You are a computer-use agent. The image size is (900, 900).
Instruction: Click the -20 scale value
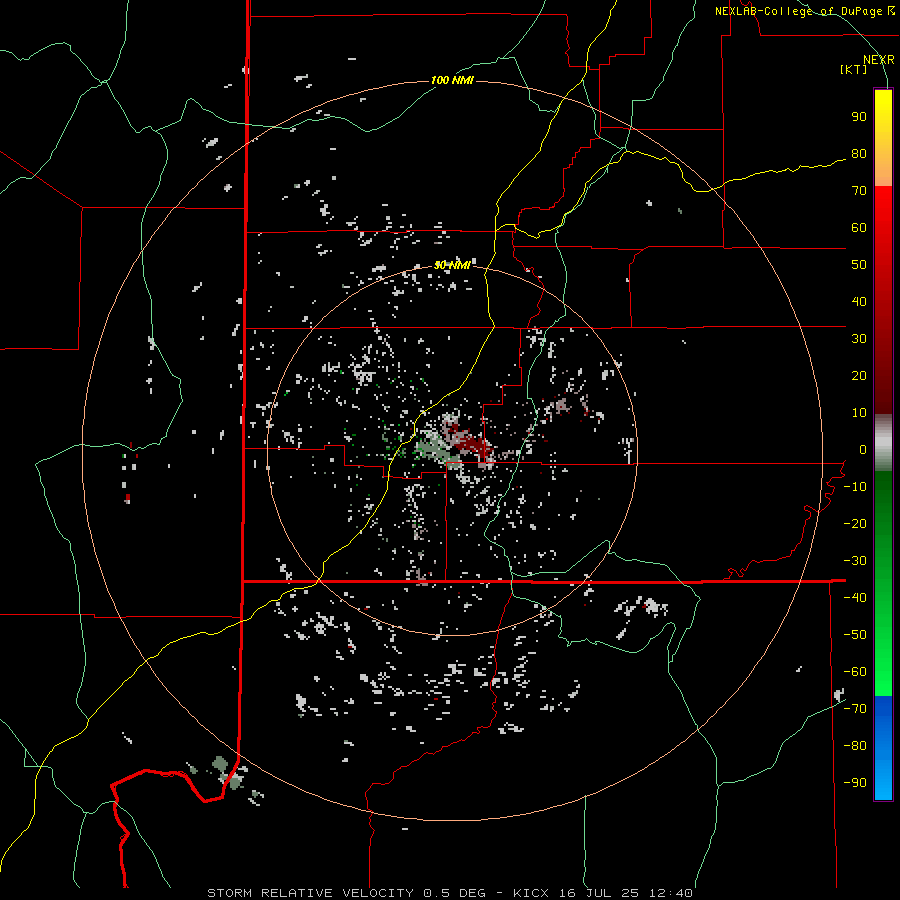click(x=855, y=523)
